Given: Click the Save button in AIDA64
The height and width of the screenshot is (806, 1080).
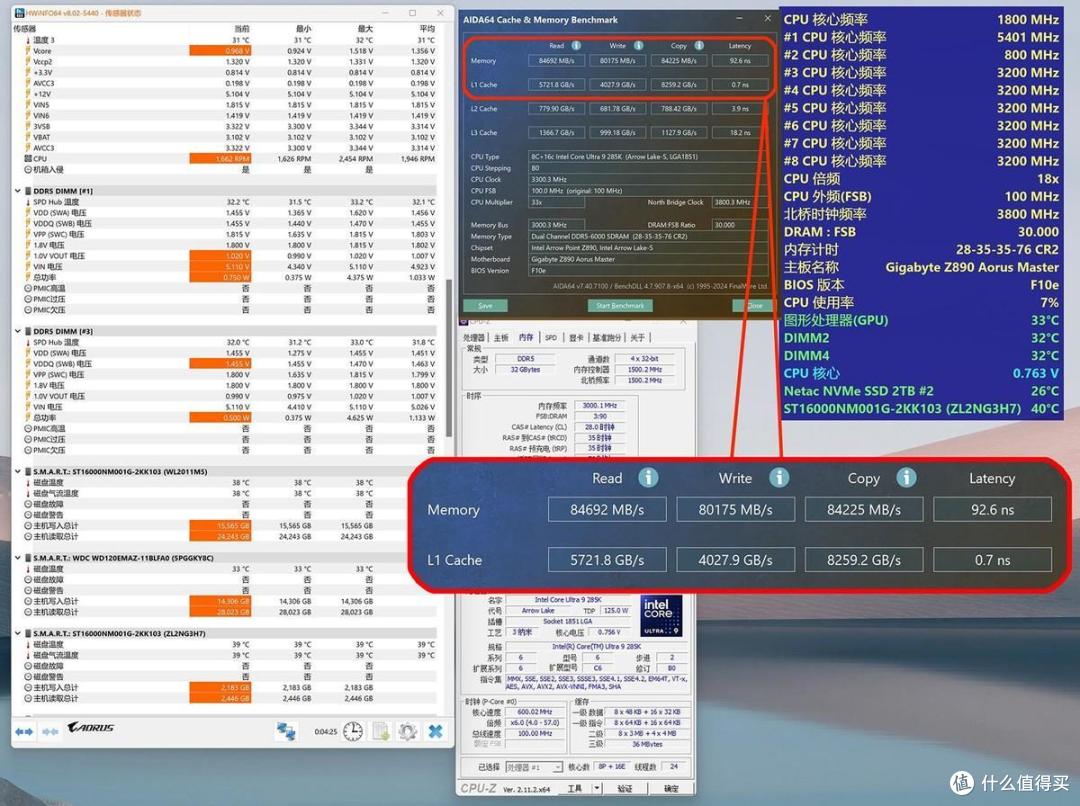Looking at the screenshot, I should [485, 305].
